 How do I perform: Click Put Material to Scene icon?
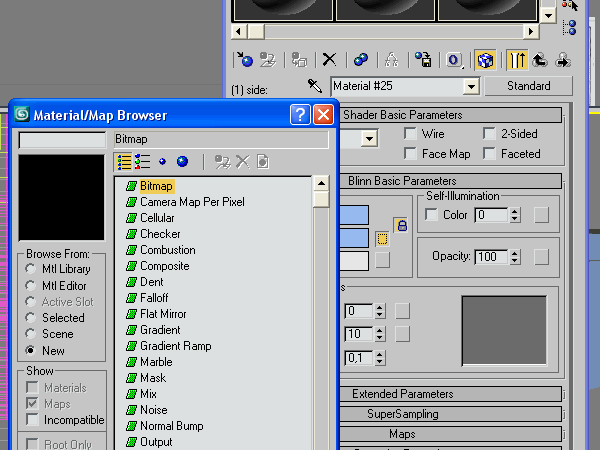[x=267, y=60]
